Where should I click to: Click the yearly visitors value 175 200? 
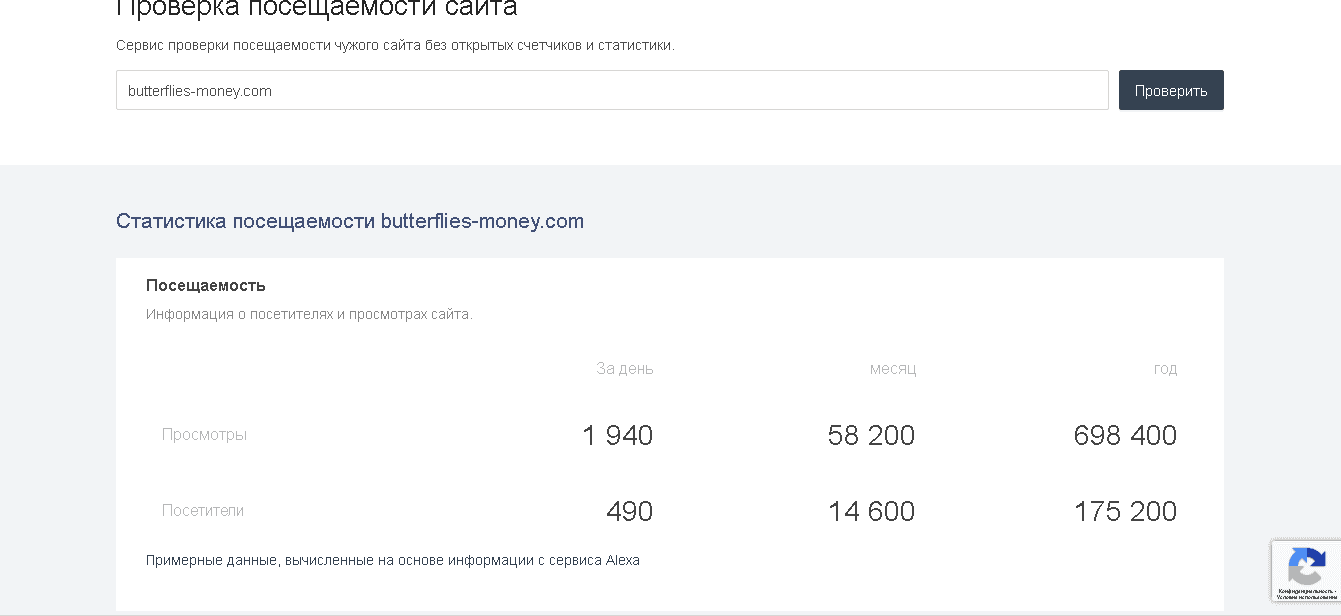pyautogui.click(x=1125, y=512)
